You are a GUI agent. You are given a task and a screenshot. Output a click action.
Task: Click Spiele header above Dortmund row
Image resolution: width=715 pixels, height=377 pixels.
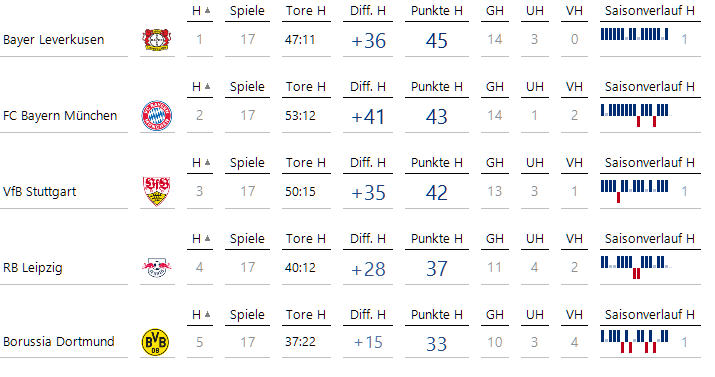(247, 315)
